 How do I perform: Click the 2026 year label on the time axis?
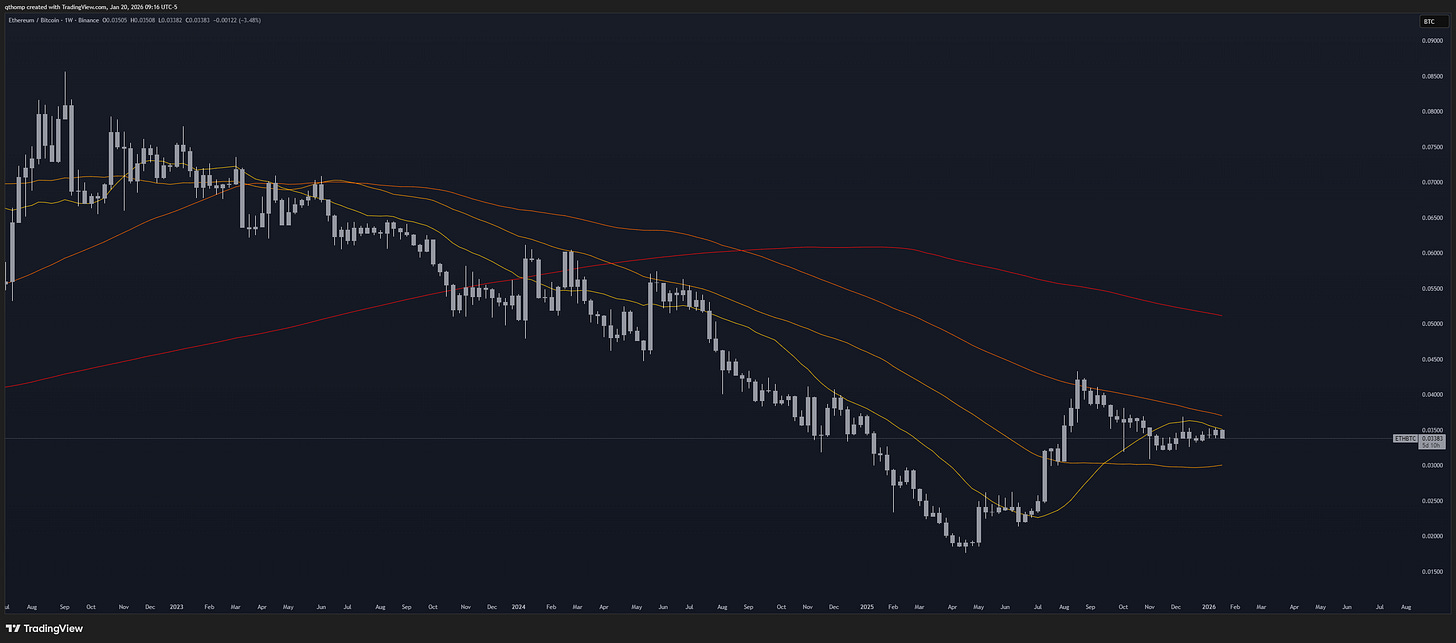(x=1209, y=606)
